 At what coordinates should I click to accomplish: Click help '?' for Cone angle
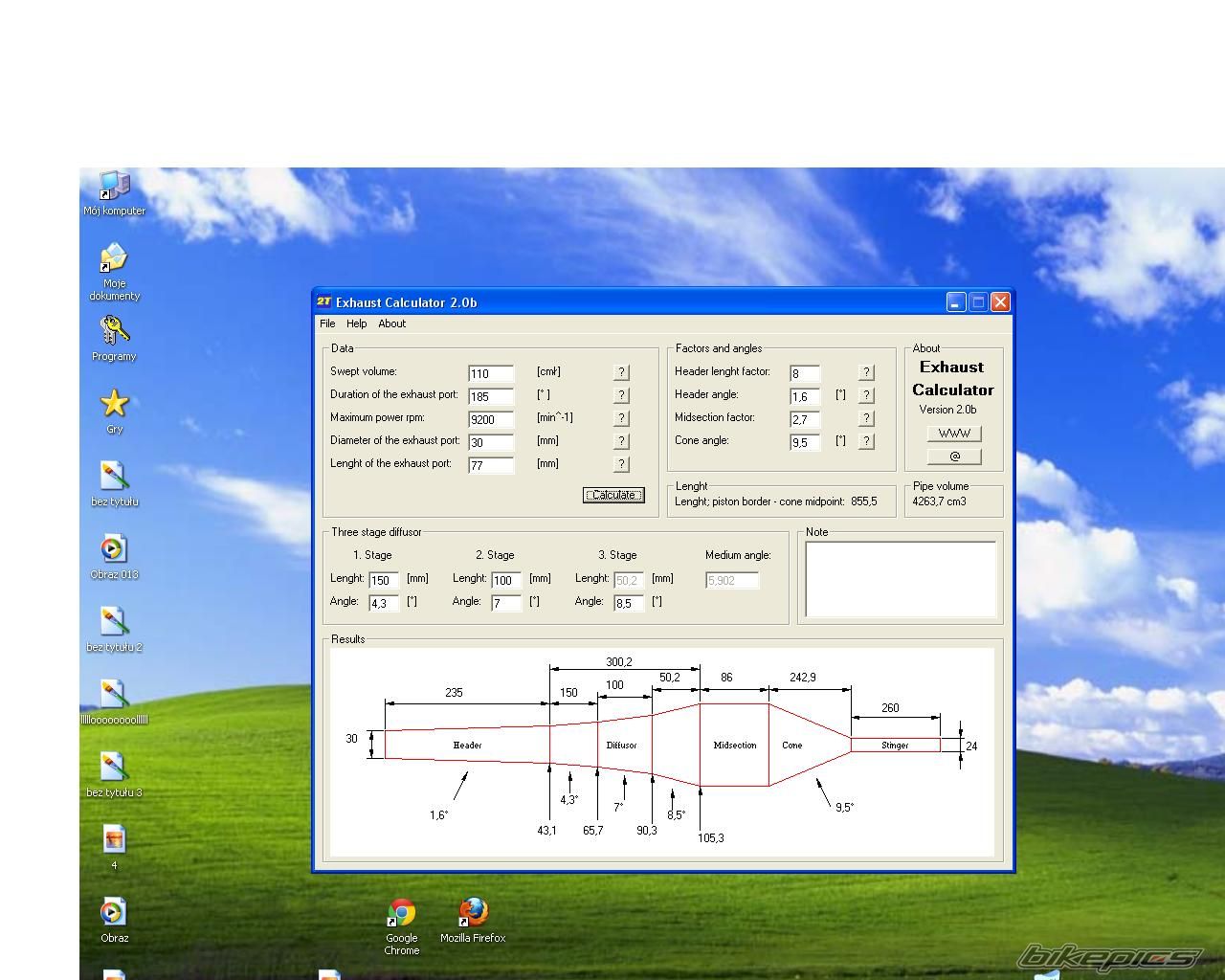click(x=866, y=441)
